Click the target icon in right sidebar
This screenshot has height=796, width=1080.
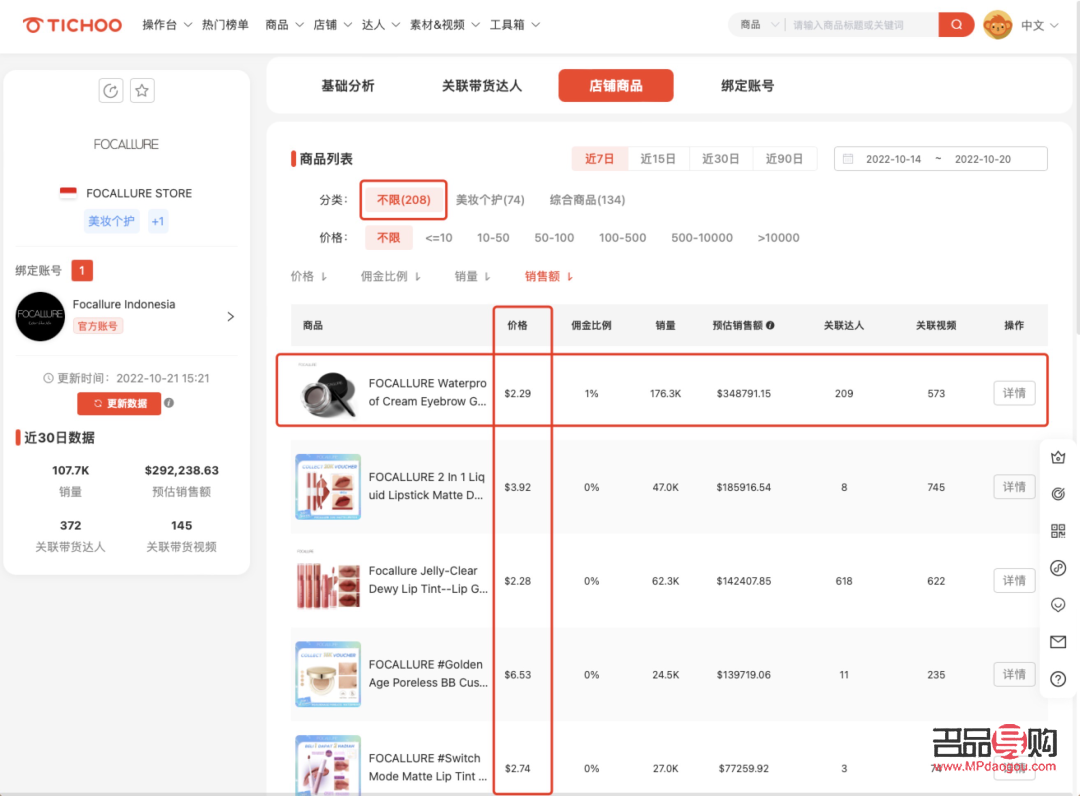(1058, 494)
